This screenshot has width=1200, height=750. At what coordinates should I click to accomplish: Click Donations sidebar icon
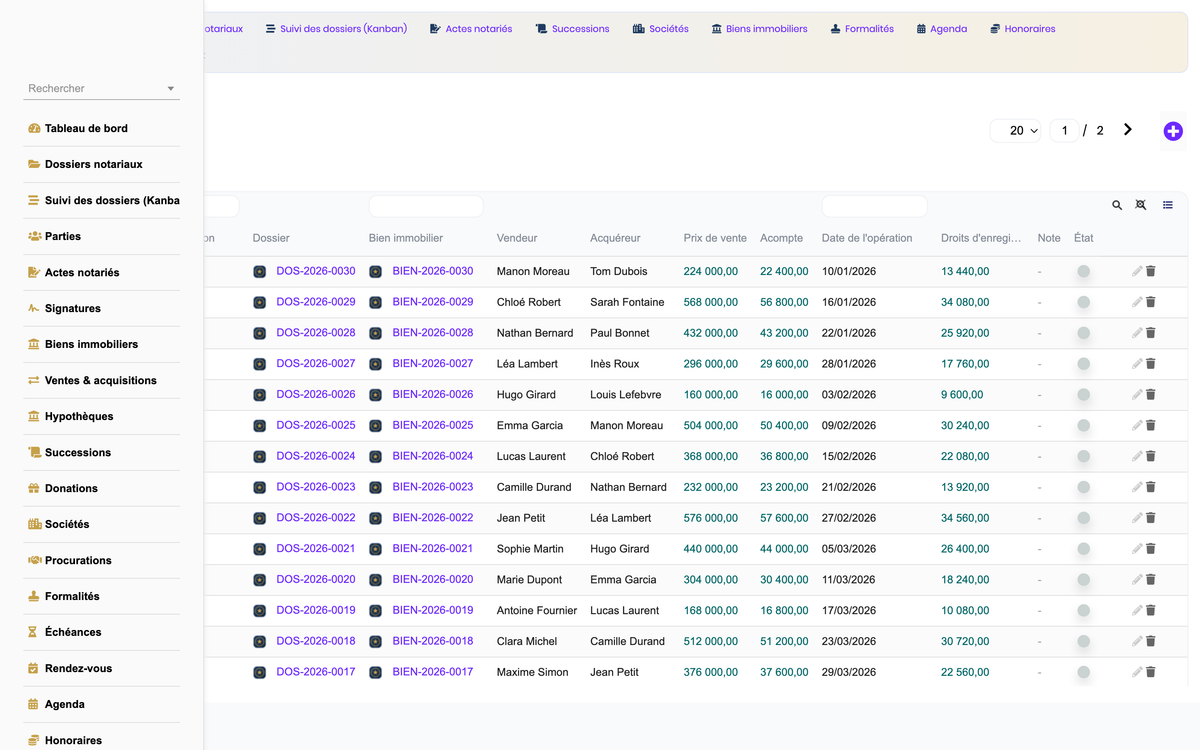coord(34,488)
